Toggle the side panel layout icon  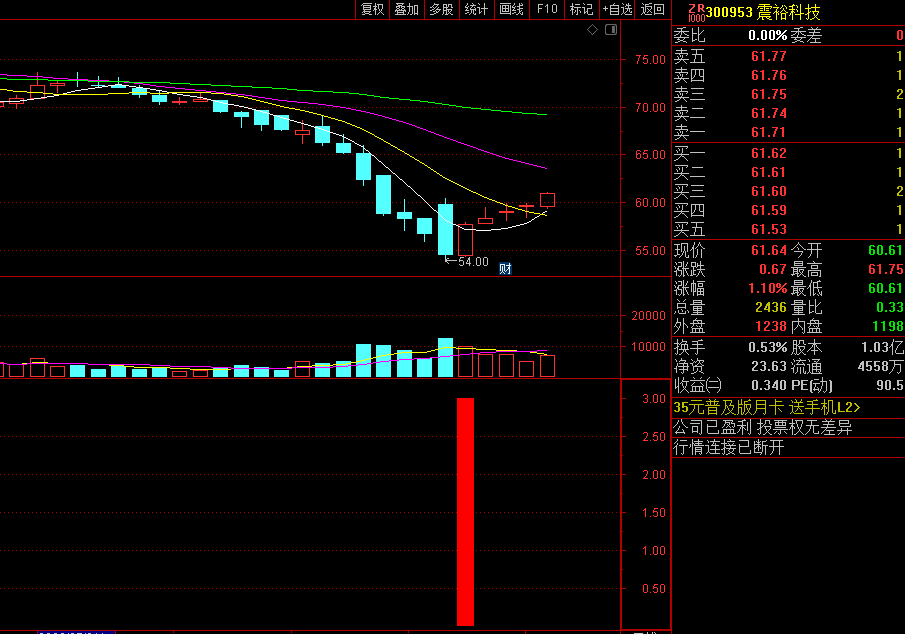coord(611,29)
